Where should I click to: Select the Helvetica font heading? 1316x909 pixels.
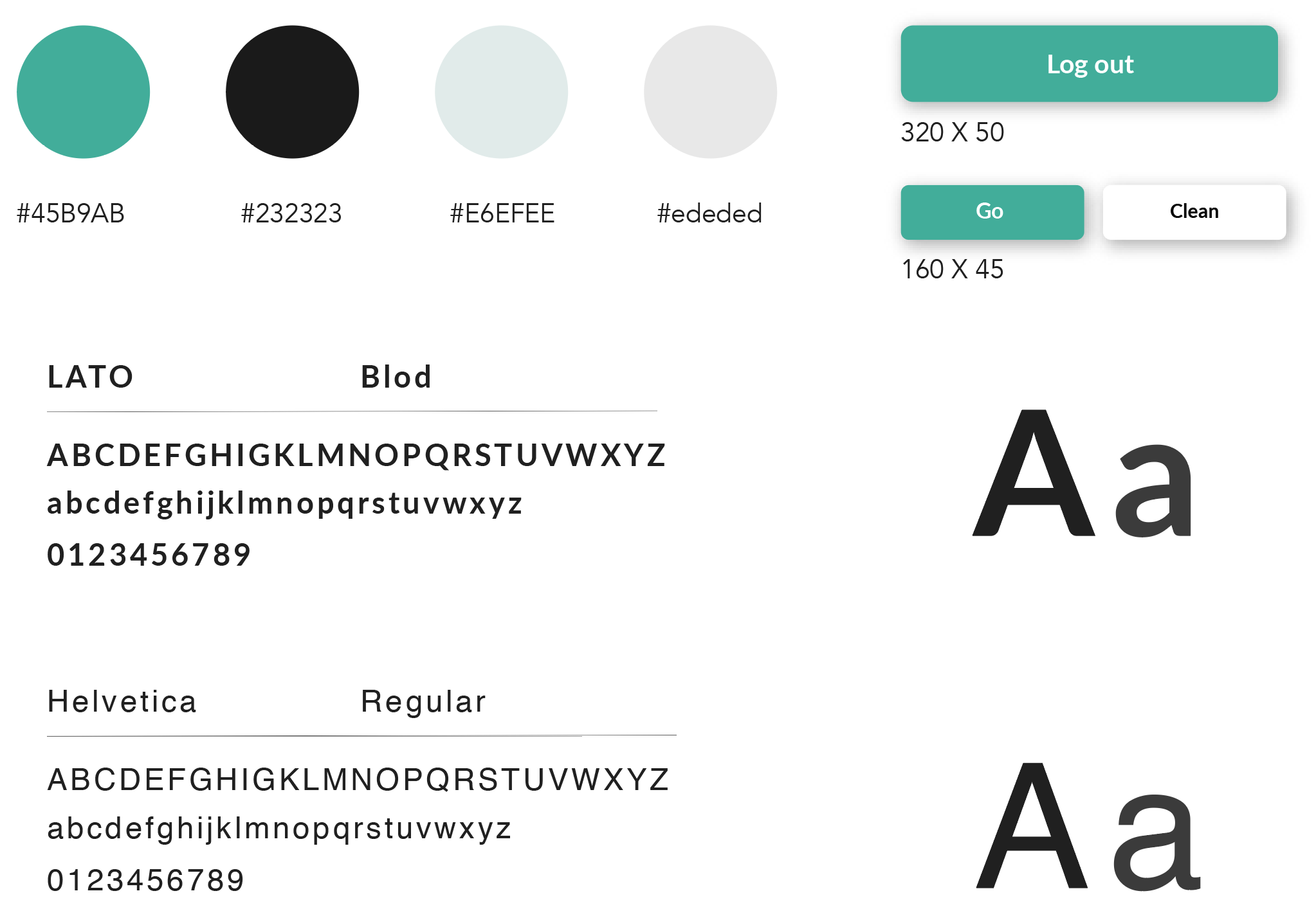click(122, 701)
